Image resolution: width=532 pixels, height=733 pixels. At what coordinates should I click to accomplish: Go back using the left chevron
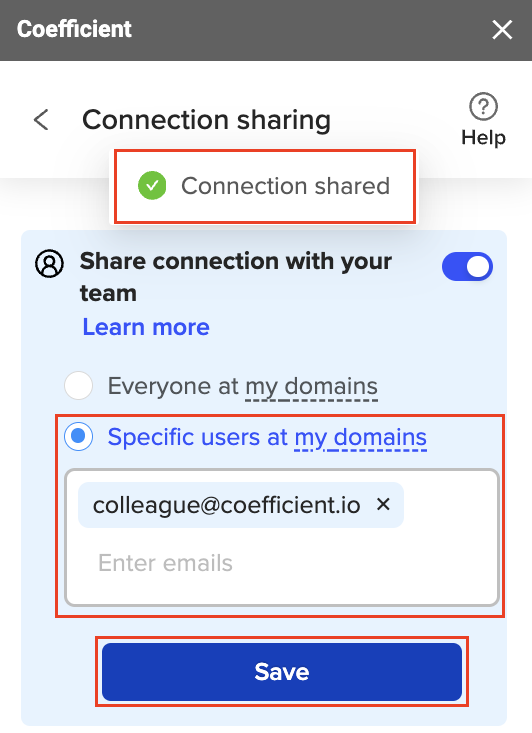pos(42,120)
